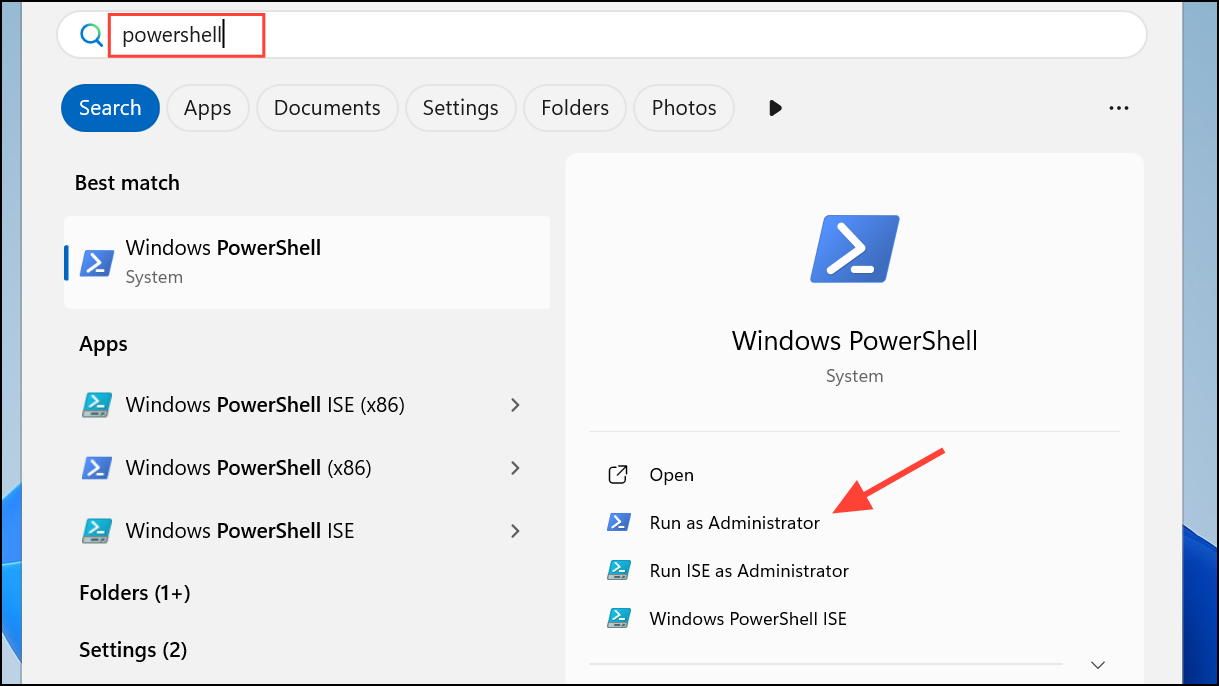Click the large PowerShell logo in the preview panel
Screen dimensions: 1219x686
coord(853,248)
